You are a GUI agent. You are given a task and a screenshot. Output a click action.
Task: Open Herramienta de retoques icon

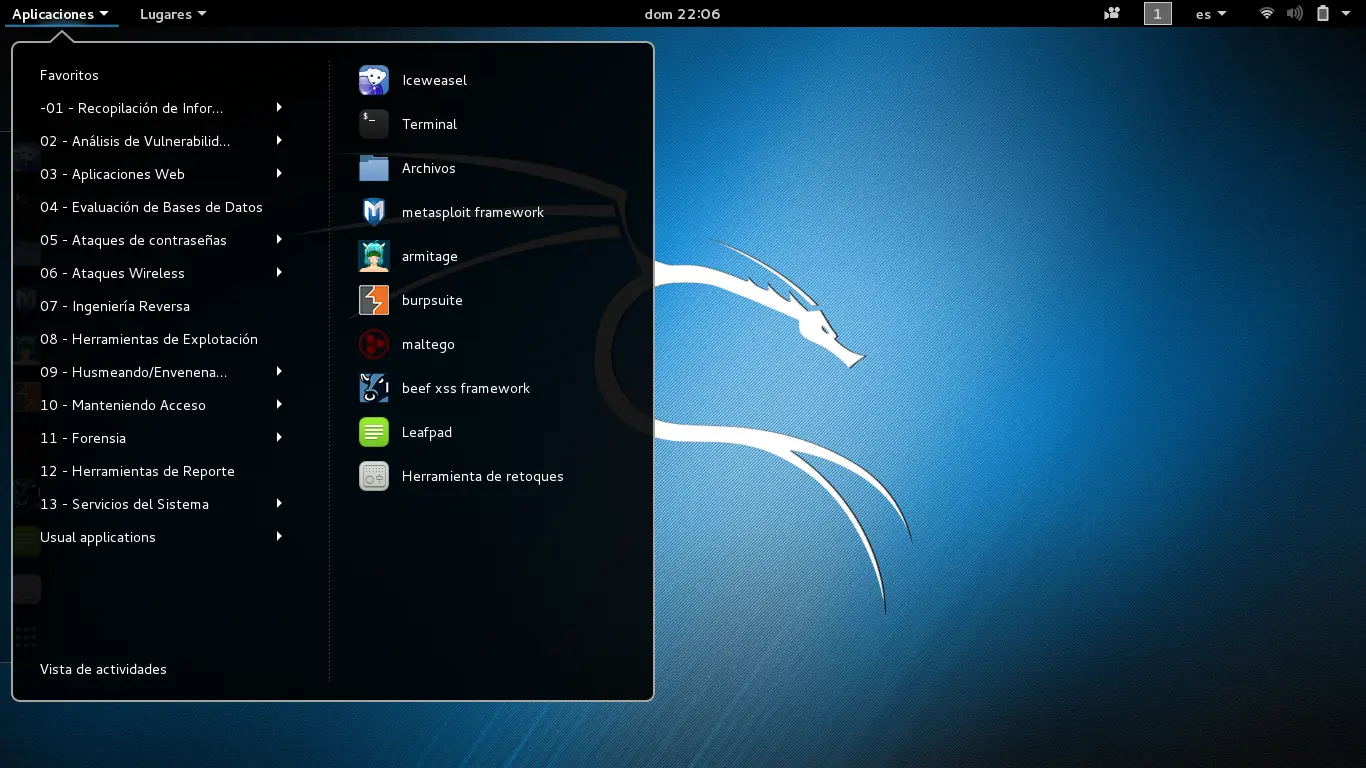tap(374, 476)
